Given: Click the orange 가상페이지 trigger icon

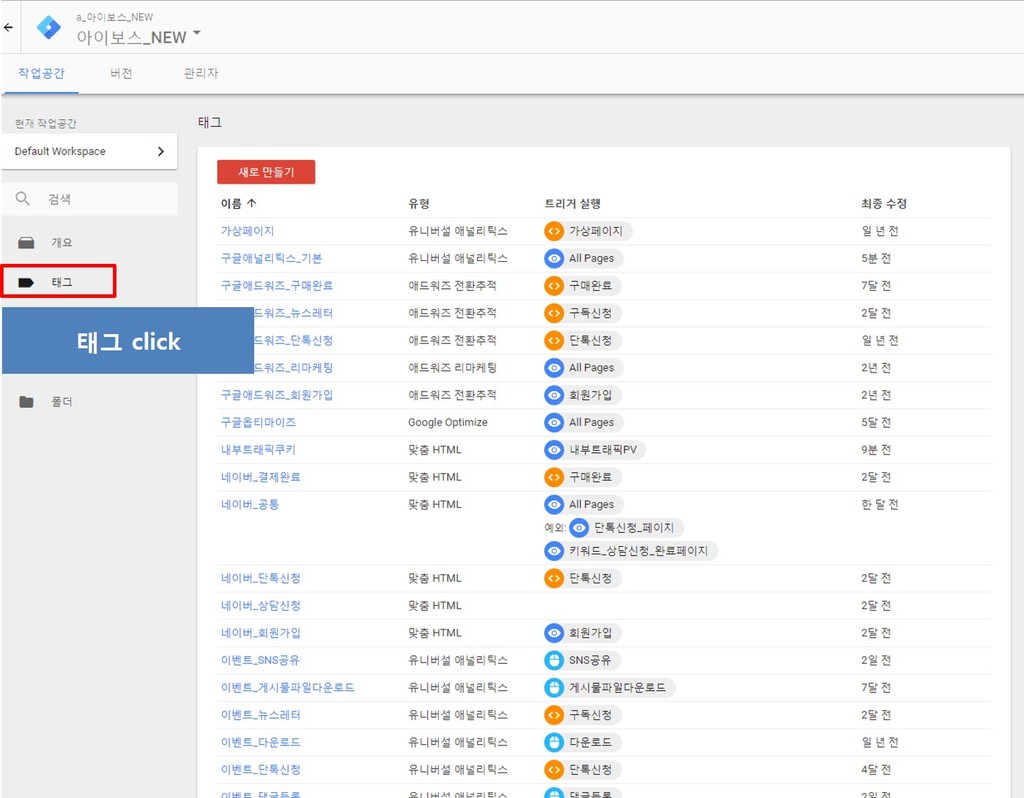Looking at the screenshot, I should (x=554, y=231).
